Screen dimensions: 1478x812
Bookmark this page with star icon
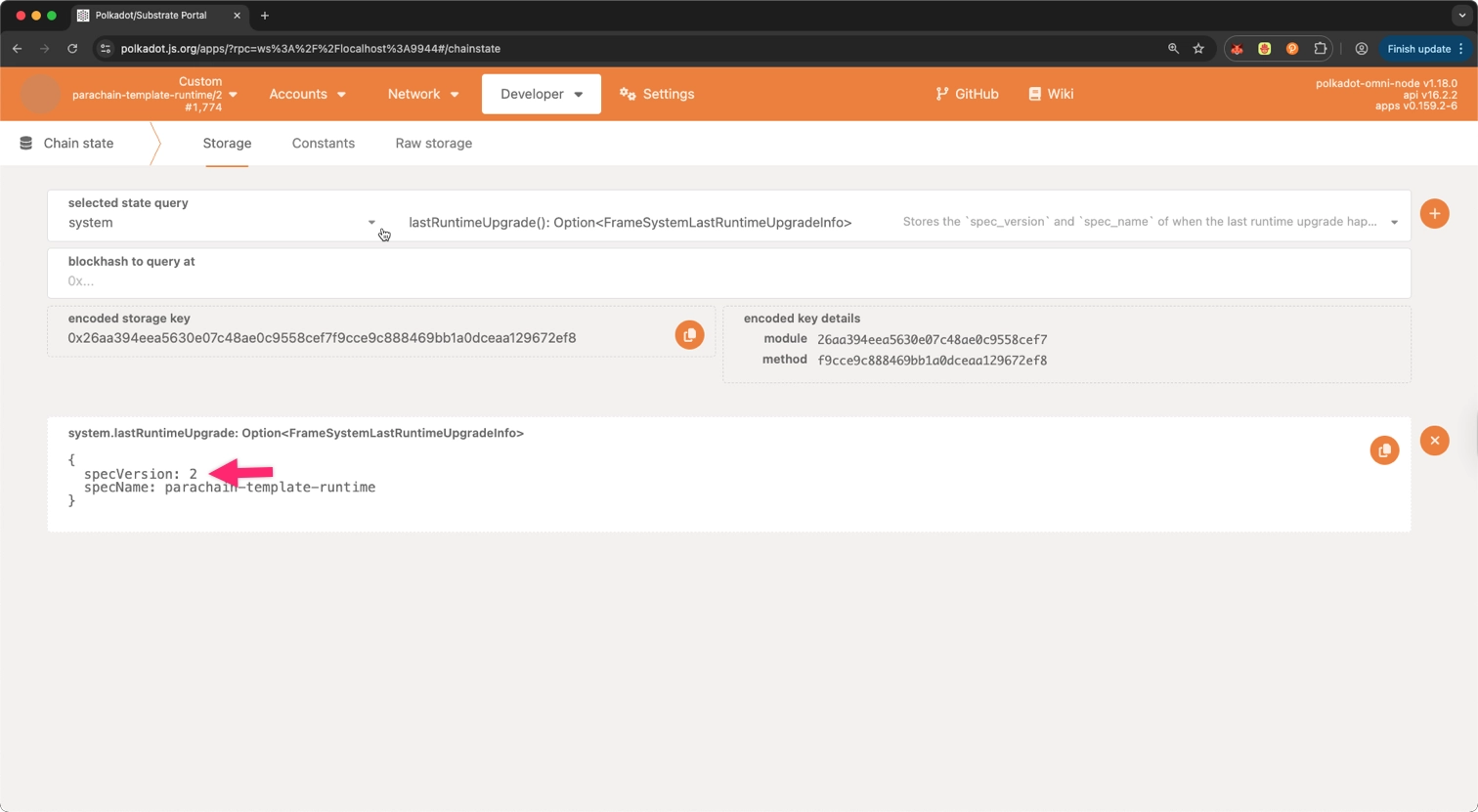point(1198,48)
